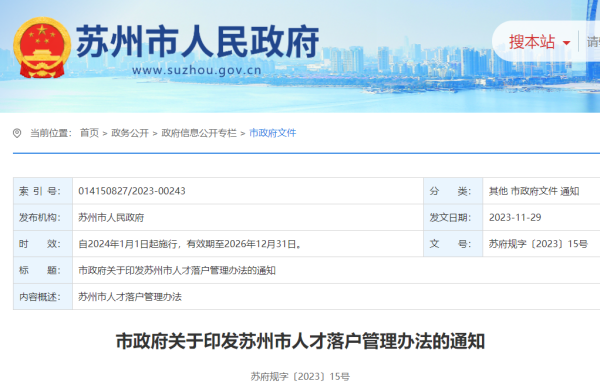Viewport: 600px width, 391px height.
Task: Click 苏州市人民政府 in the 发布机构 row
Action: (111, 218)
